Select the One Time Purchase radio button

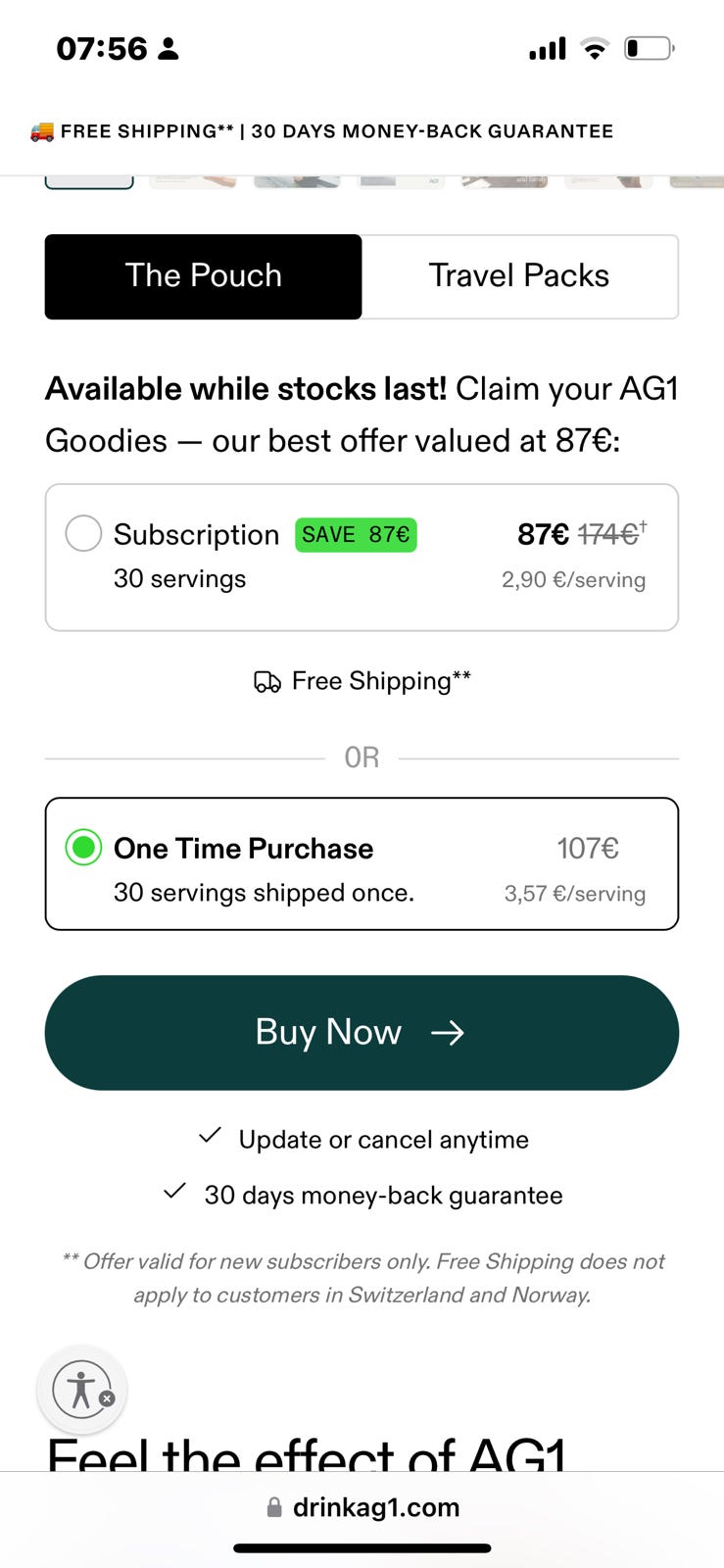pyautogui.click(x=83, y=848)
